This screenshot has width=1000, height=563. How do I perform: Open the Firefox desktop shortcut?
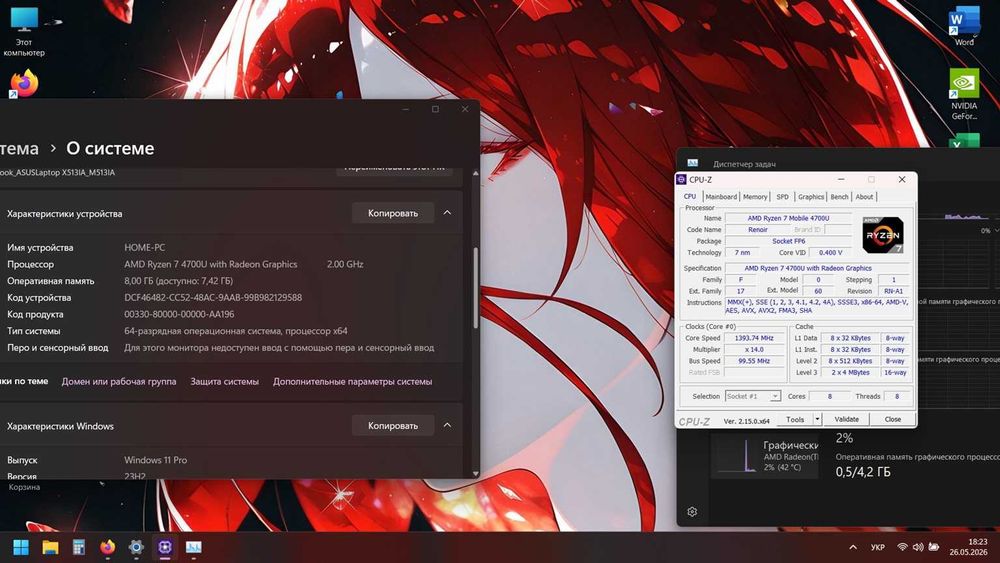coord(24,84)
